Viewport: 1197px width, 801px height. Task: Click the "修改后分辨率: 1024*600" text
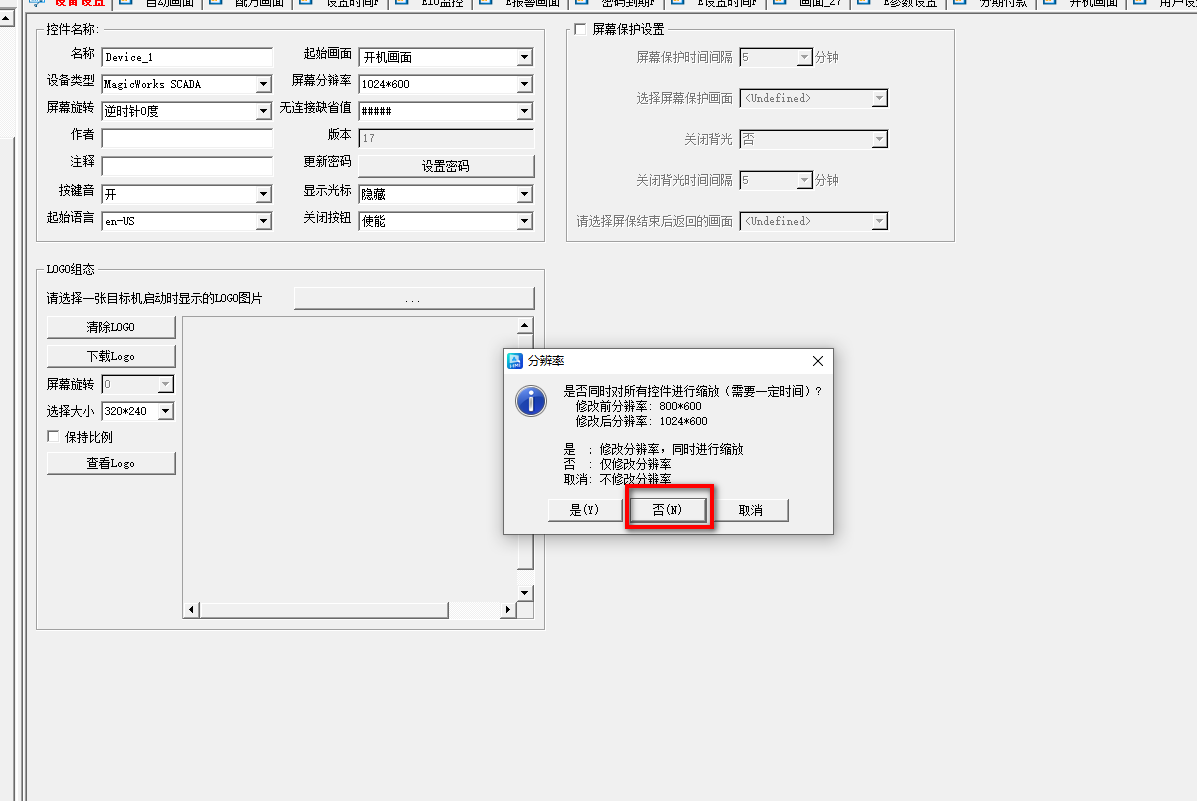click(641, 421)
